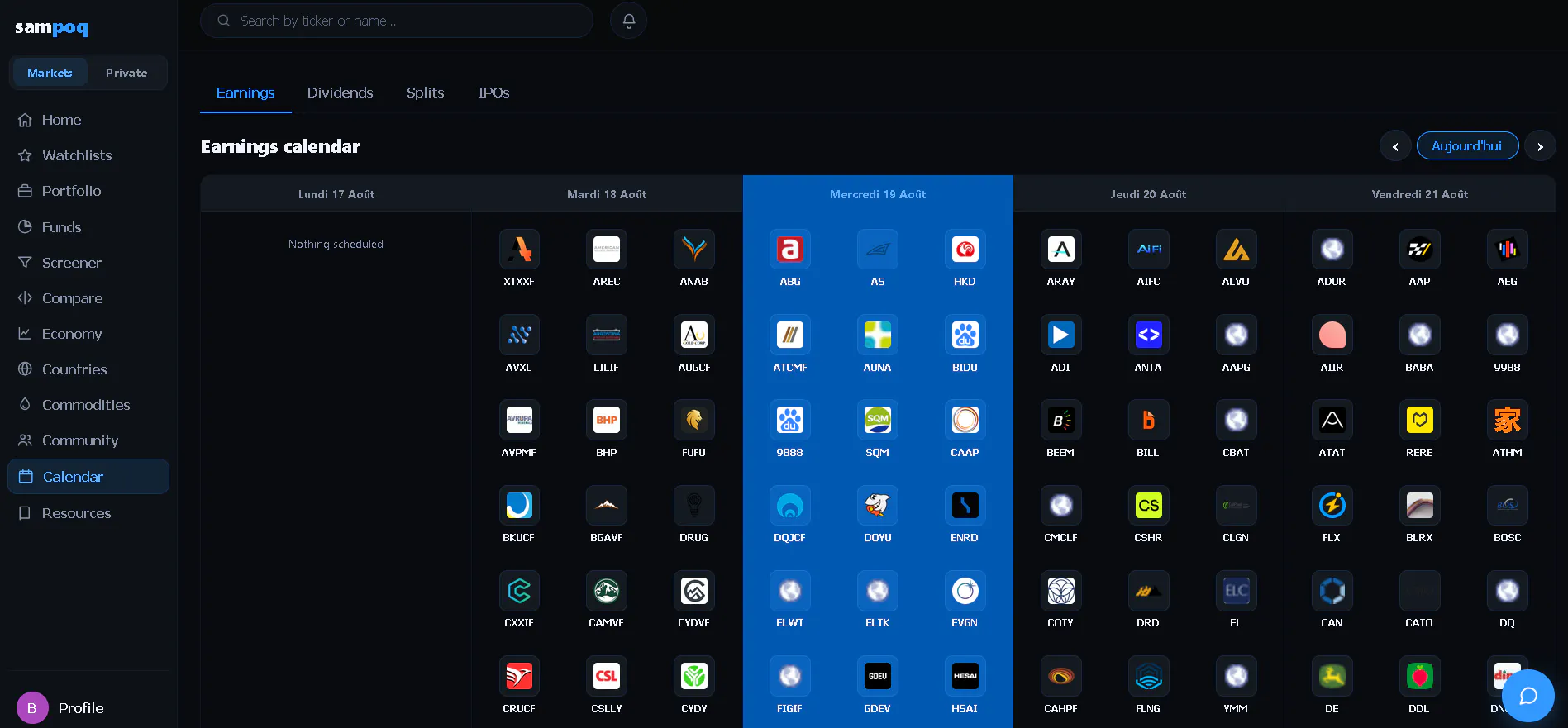Viewport: 1568px width, 728px height.
Task: Select the DOYU stock logo
Action: [x=878, y=506]
